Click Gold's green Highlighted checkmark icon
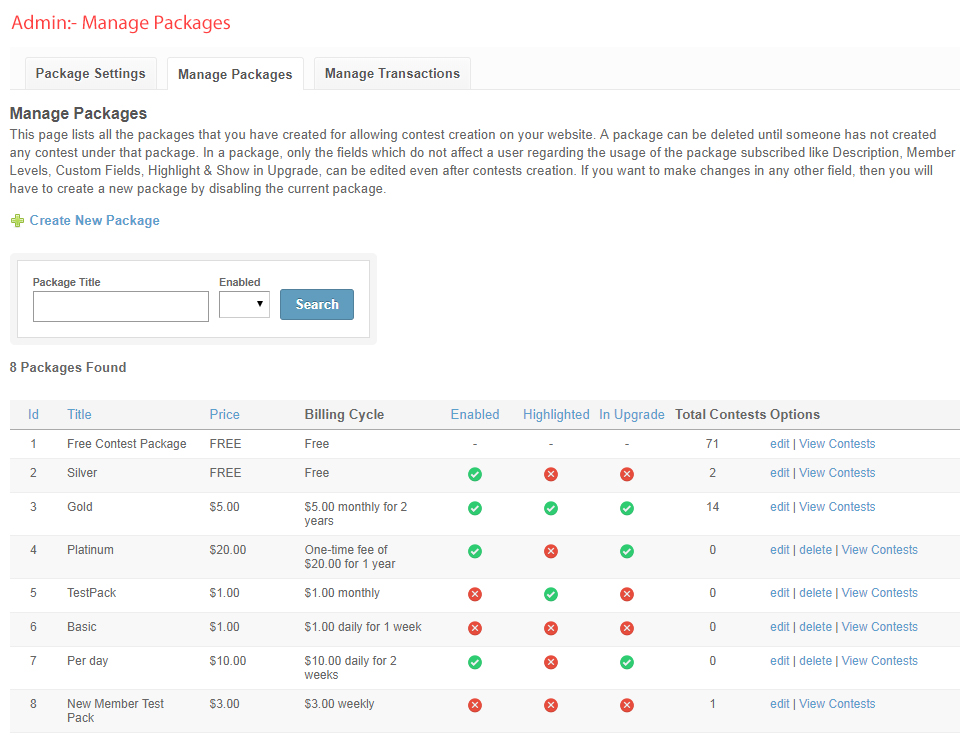The width and height of the screenshot is (968, 743). tap(551, 508)
